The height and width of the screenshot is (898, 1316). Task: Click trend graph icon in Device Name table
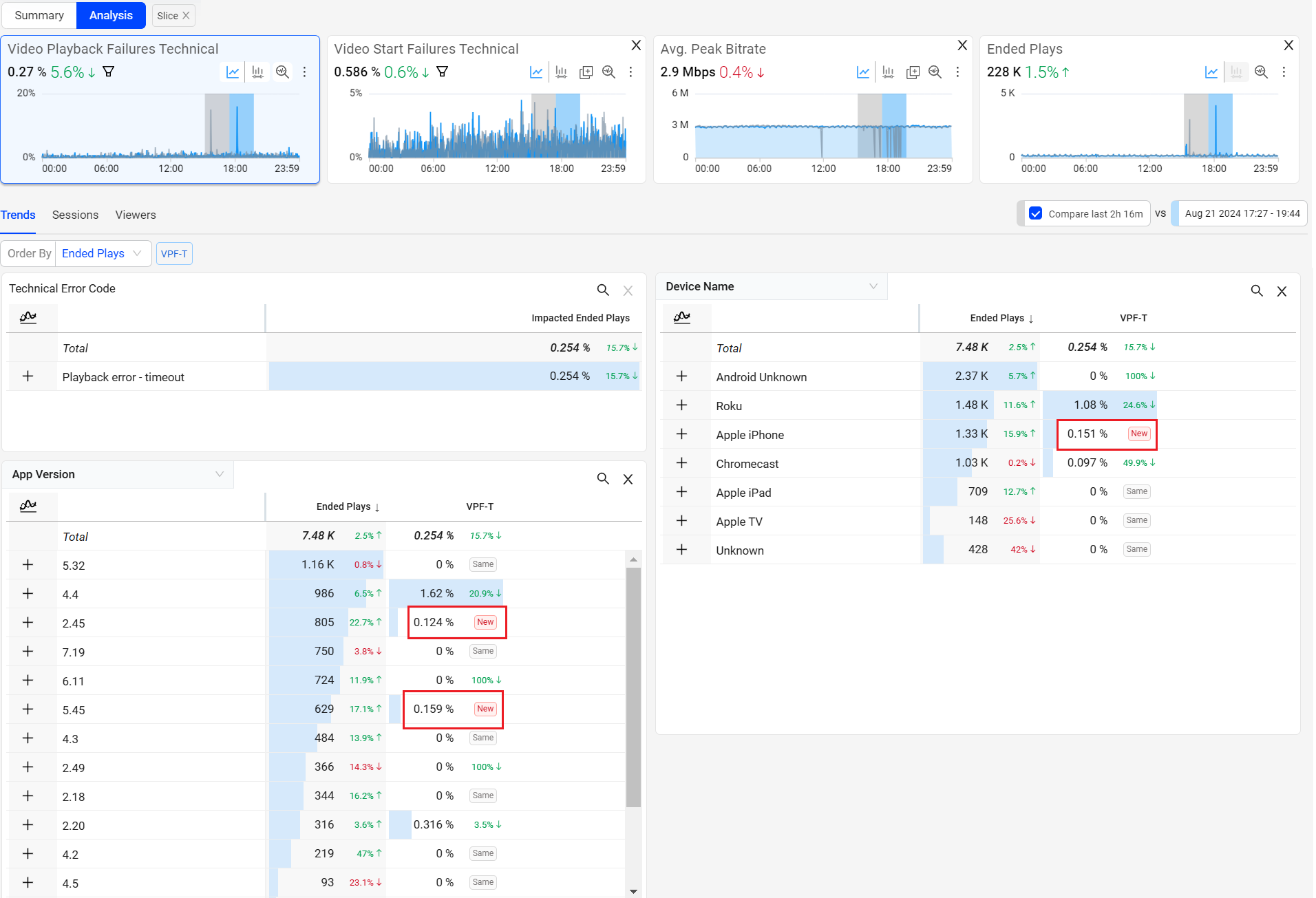682,317
